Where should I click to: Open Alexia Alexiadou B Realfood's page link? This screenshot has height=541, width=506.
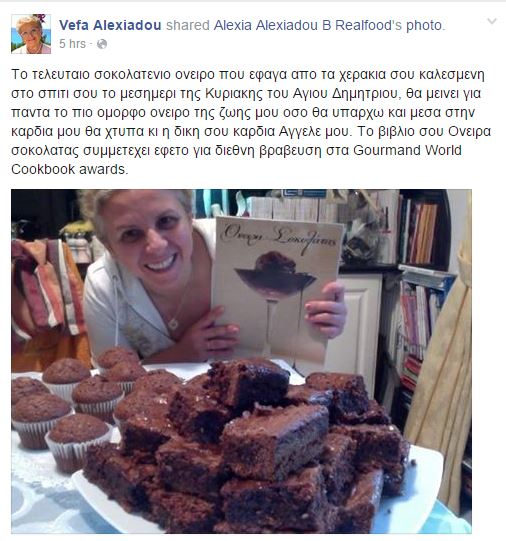coord(308,25)
